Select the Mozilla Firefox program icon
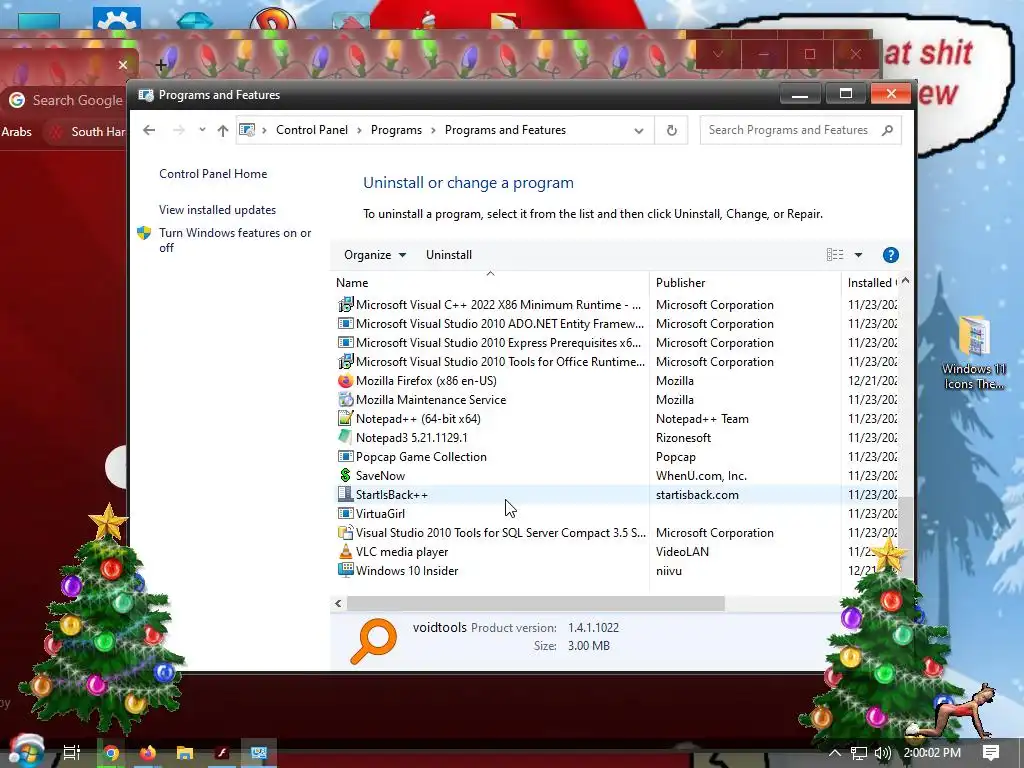 pyautogui.click(x=345, y=380)
